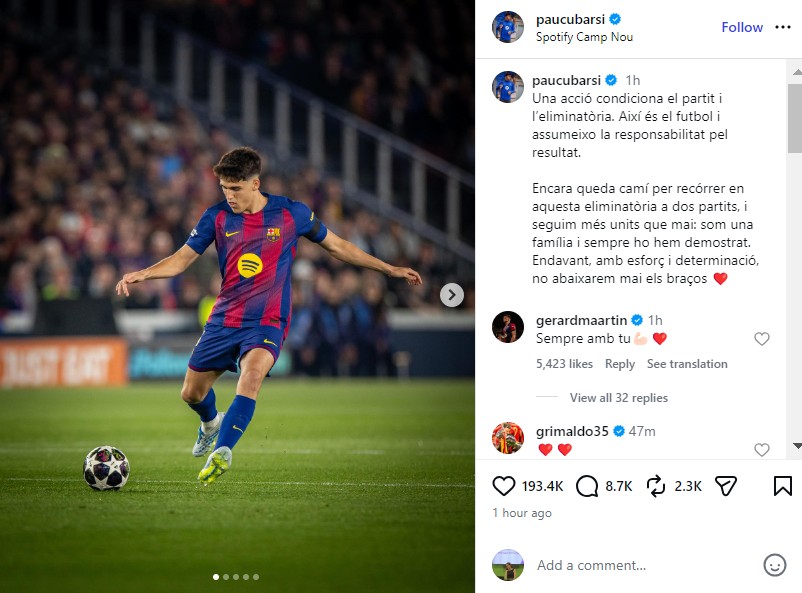802x593 pixels.
Task: Like gerardmaartin's comment
Action: pyautogui.click(x=762, y=339)
